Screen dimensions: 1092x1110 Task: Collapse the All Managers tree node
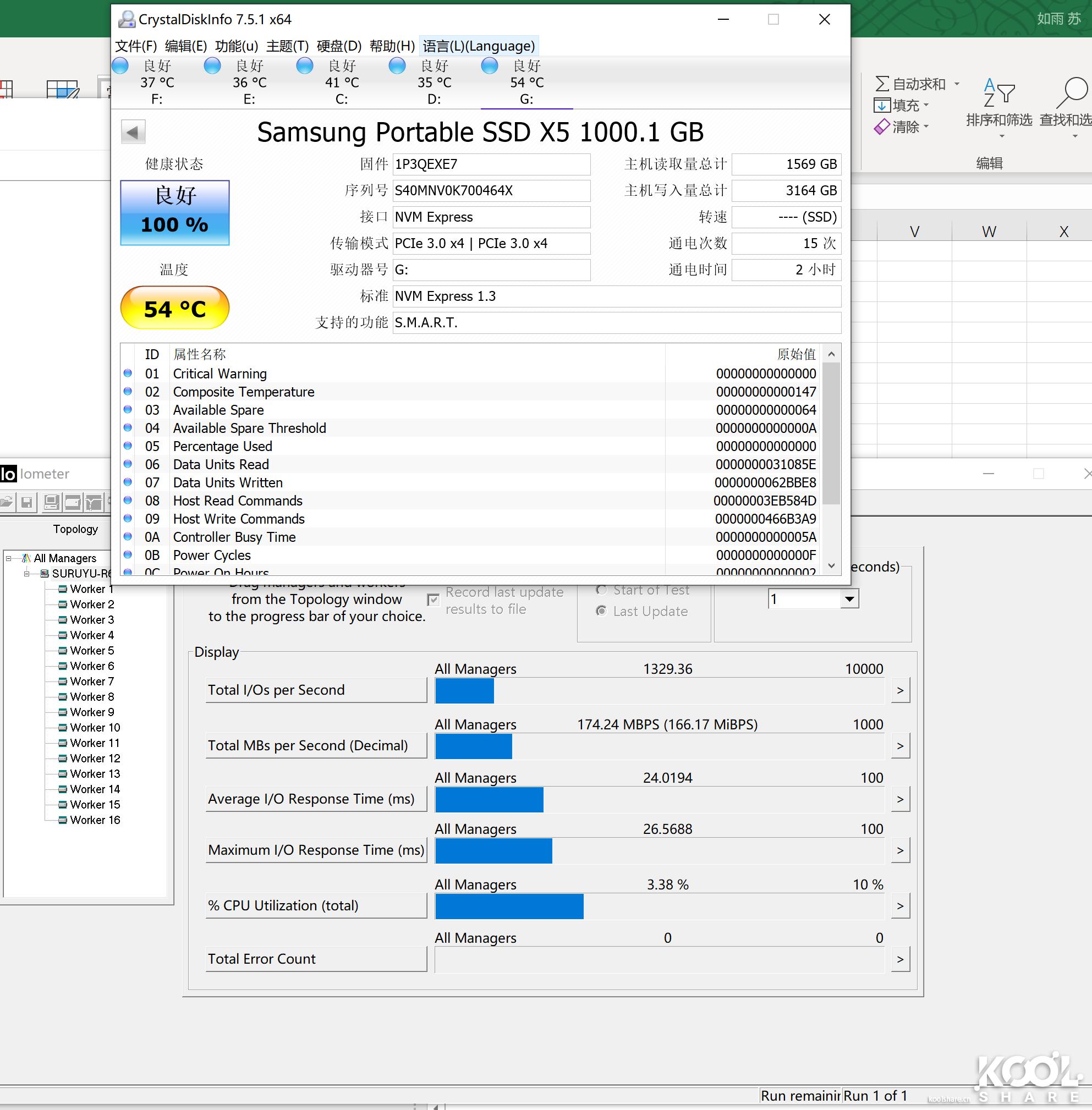9,558
